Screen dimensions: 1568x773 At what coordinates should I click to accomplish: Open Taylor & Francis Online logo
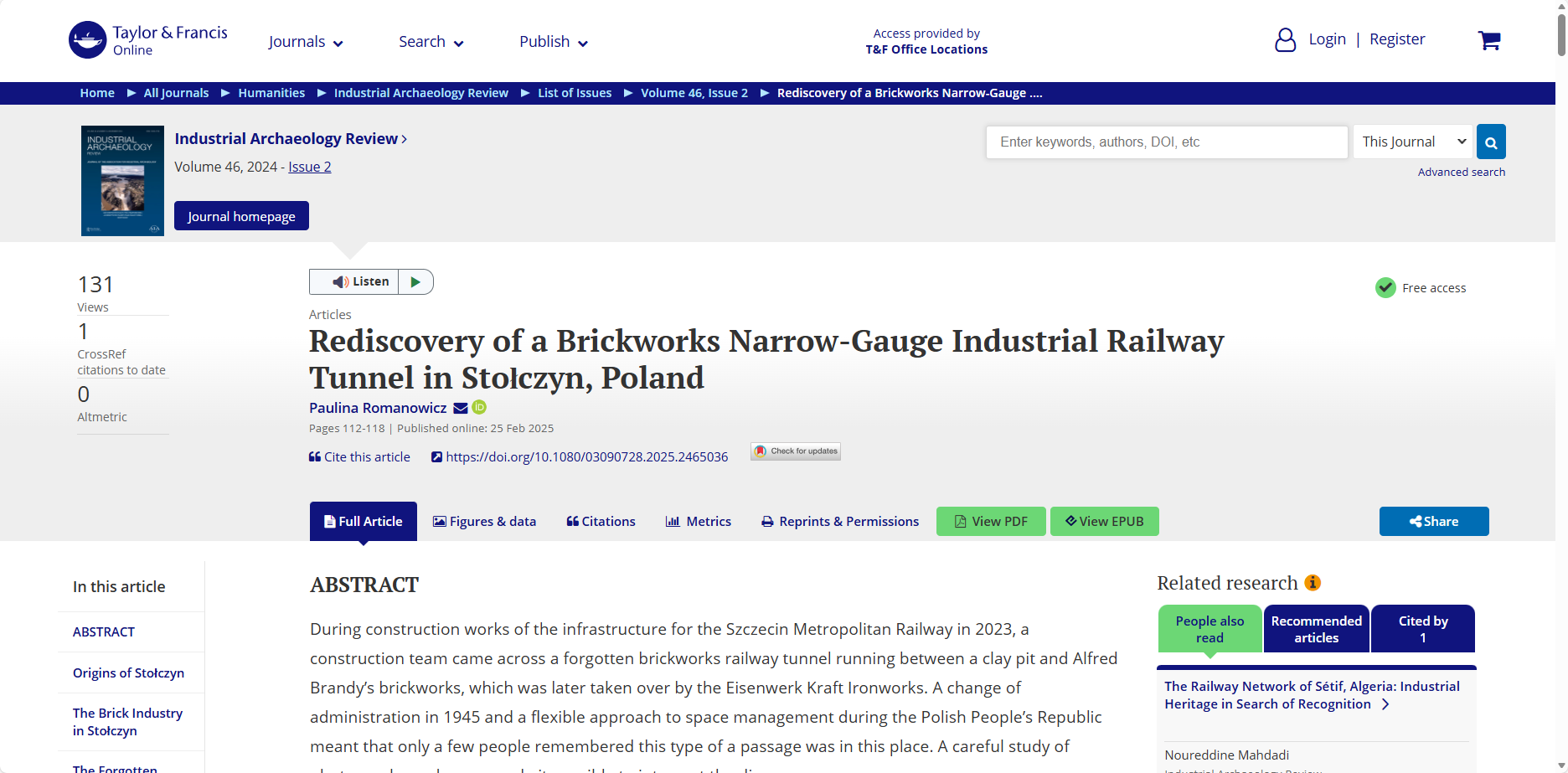coord(148,40)
